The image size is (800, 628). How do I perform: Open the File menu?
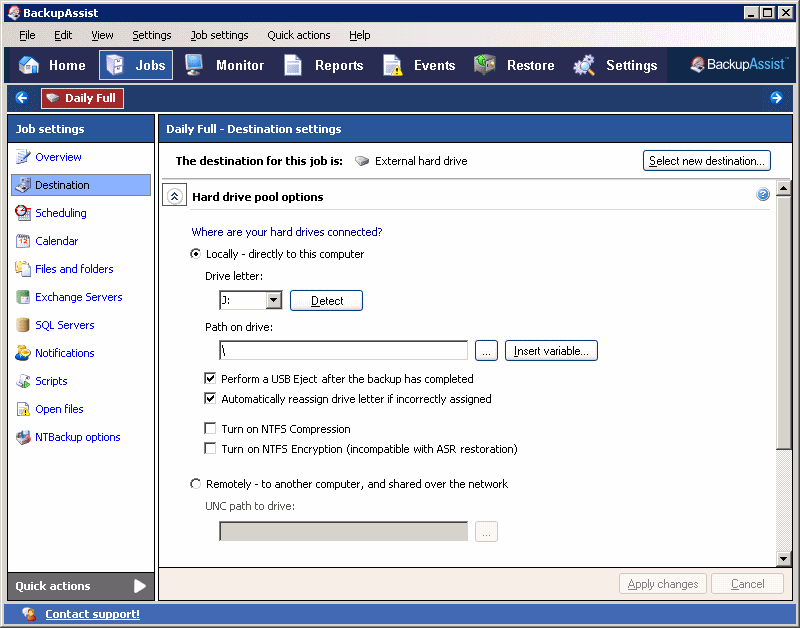[x=27, y=35]
